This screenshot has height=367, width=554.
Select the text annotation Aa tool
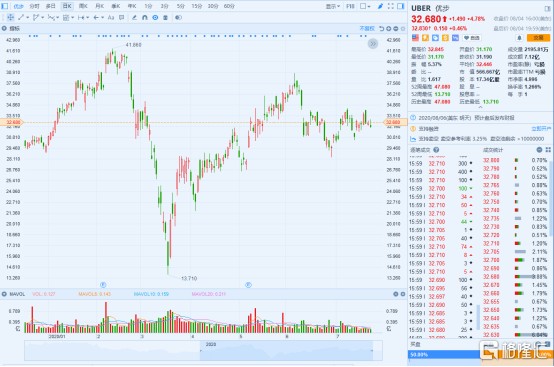(x=111, y=17)
